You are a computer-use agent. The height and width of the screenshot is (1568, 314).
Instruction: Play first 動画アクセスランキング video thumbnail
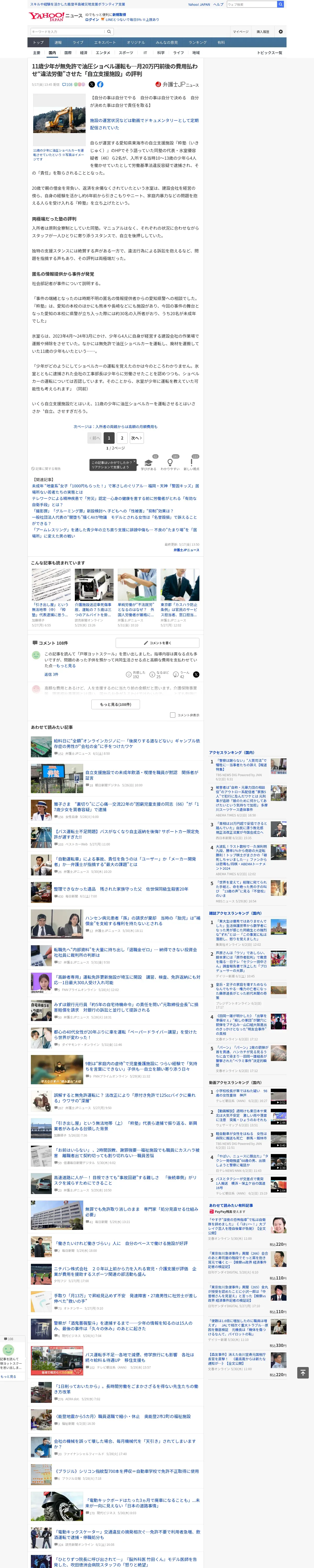pyautogui.click(x=278, y=1096)
